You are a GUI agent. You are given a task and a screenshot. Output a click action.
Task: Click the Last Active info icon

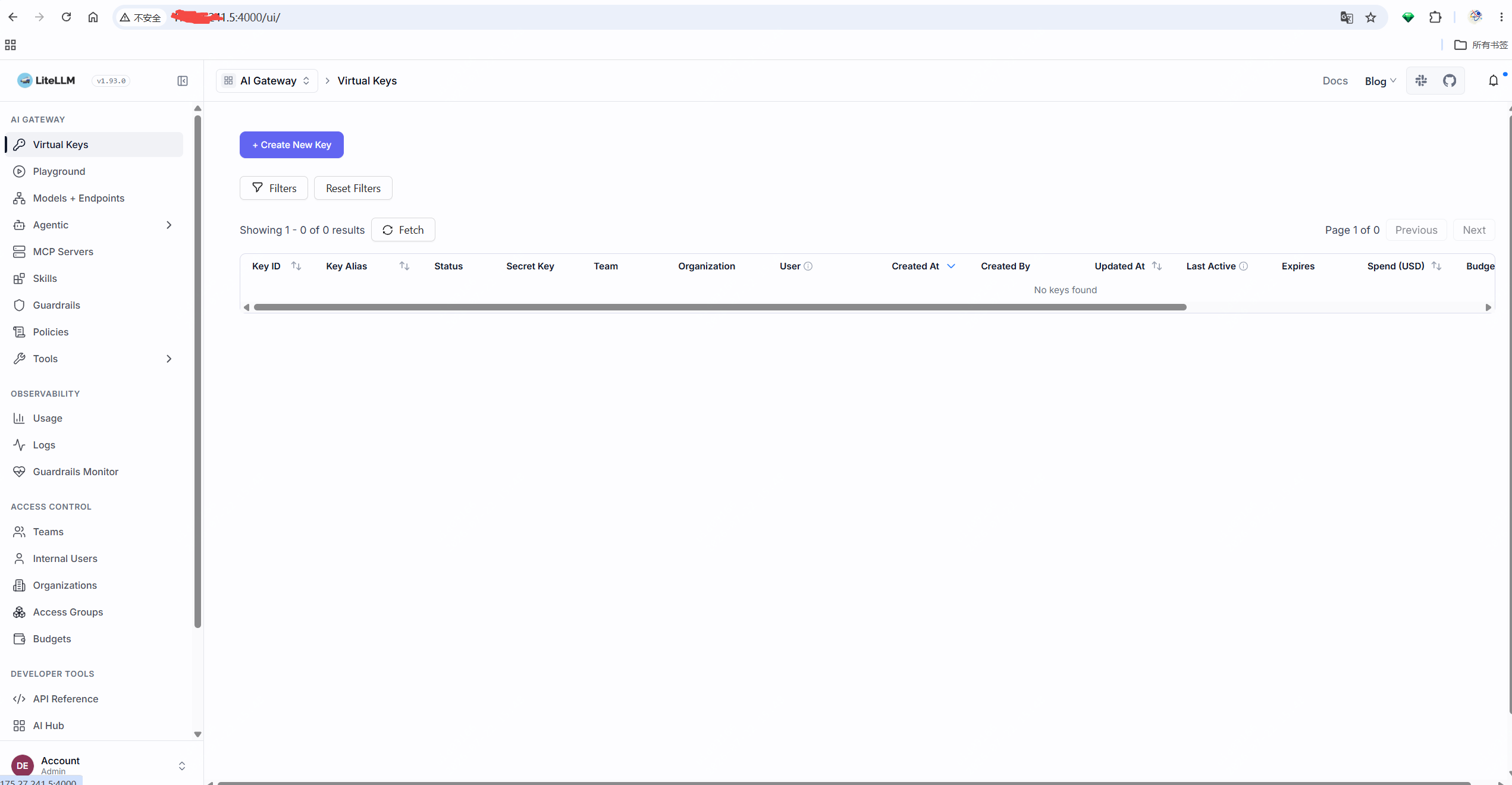point(1243,266)
